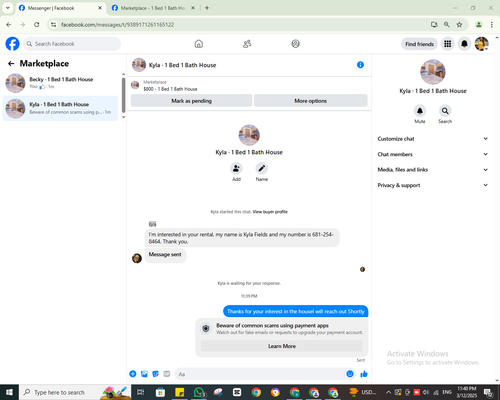Click Kyla's message about the rental
The width and height of the screenshot is (500, 400).
coord(242,238)
